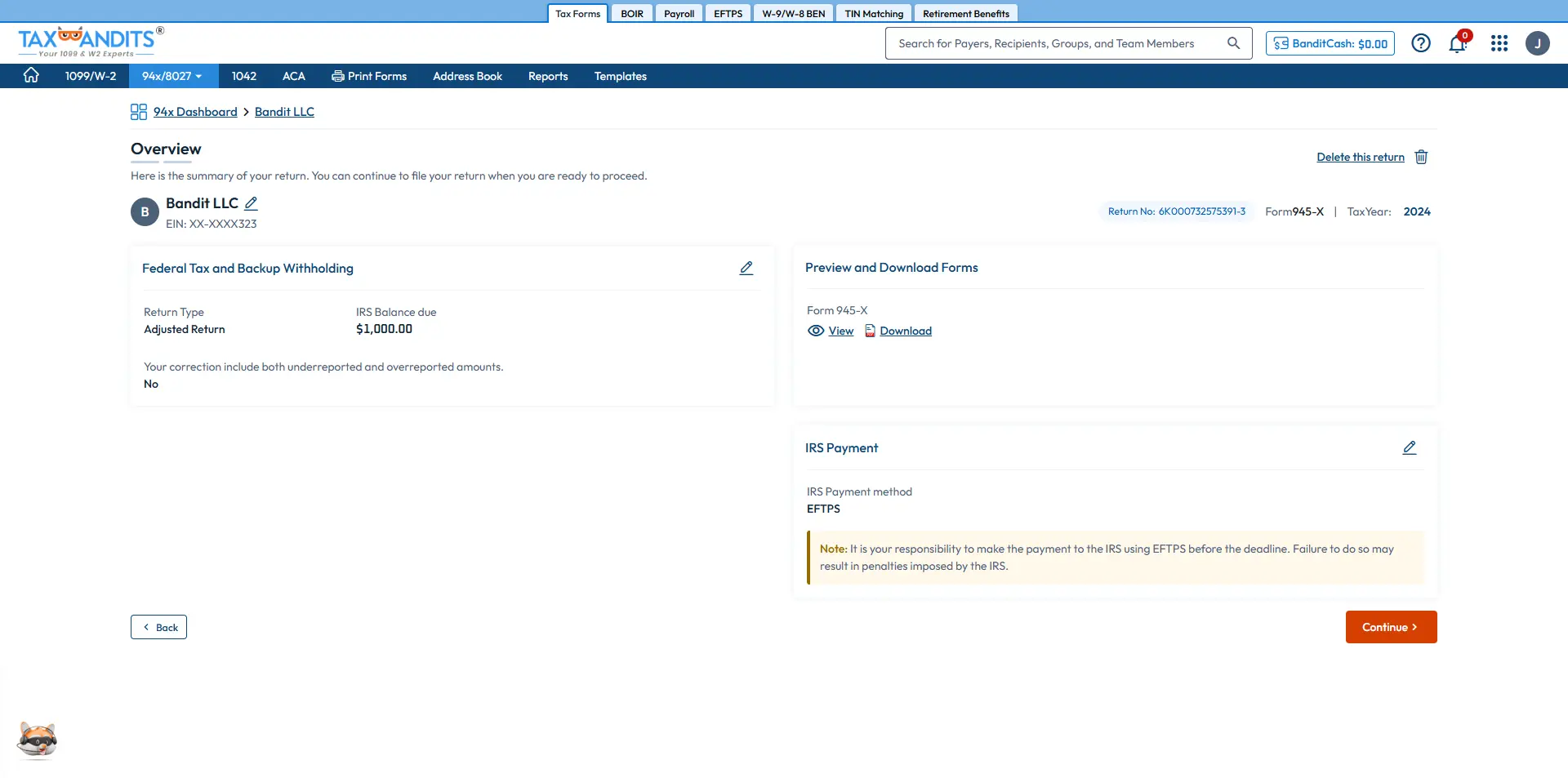Open the Reports menu
Image resolution: width=1568 pixels, height=778 pixels.
(x=548, y=76)
